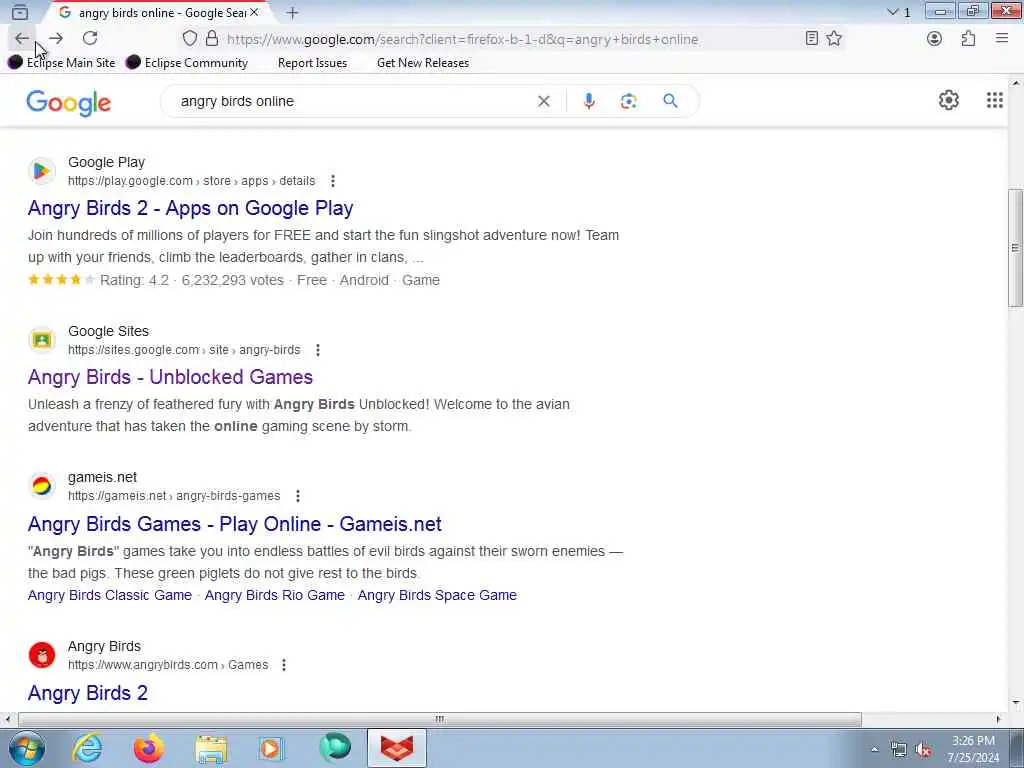1024x768 pixels.
Task: Open More options for gameis.net result
Action: [298, 496]
